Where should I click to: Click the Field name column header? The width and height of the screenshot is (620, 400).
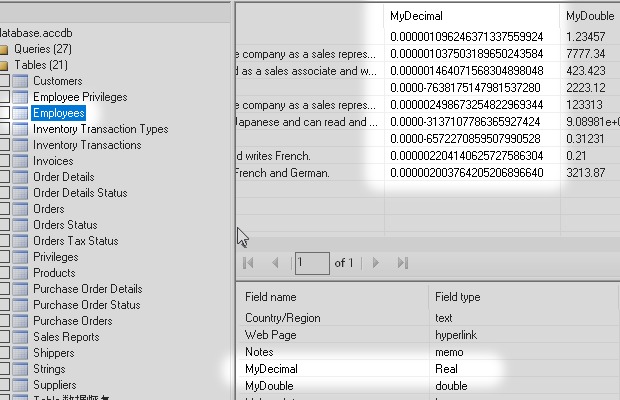pos(270,297)
